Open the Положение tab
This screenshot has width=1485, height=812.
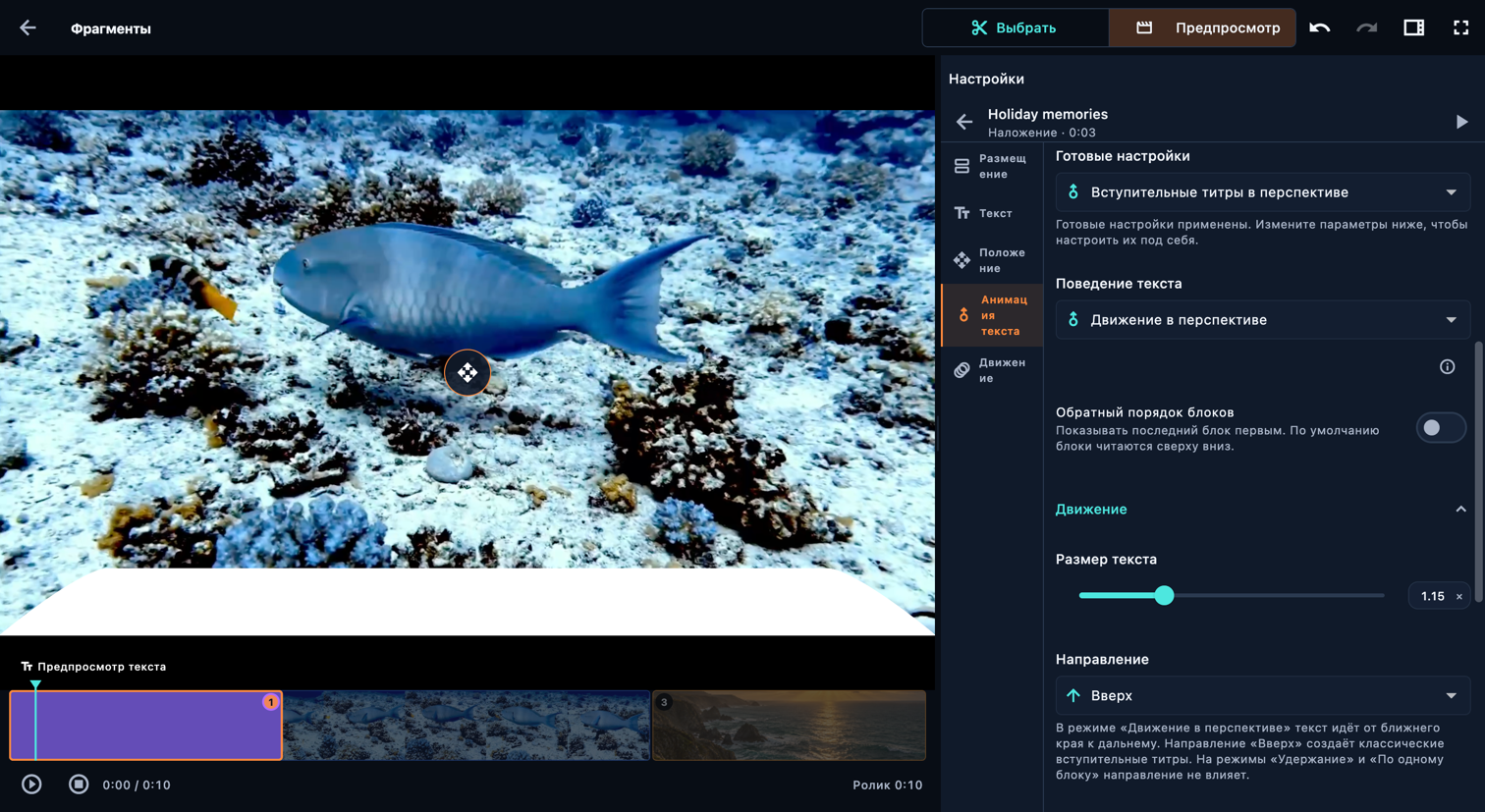(992, 260)
